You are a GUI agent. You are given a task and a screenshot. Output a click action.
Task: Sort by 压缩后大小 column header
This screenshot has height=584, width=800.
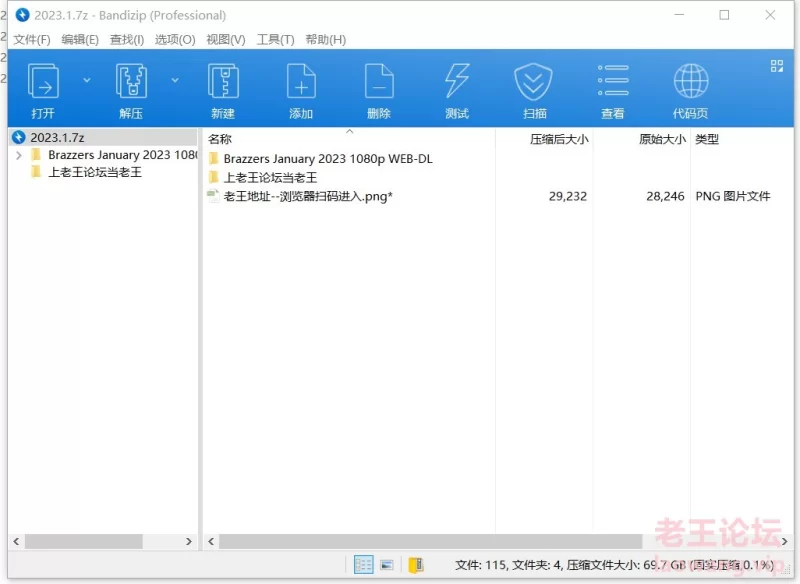pyautogui.click(x=559, y=139)
